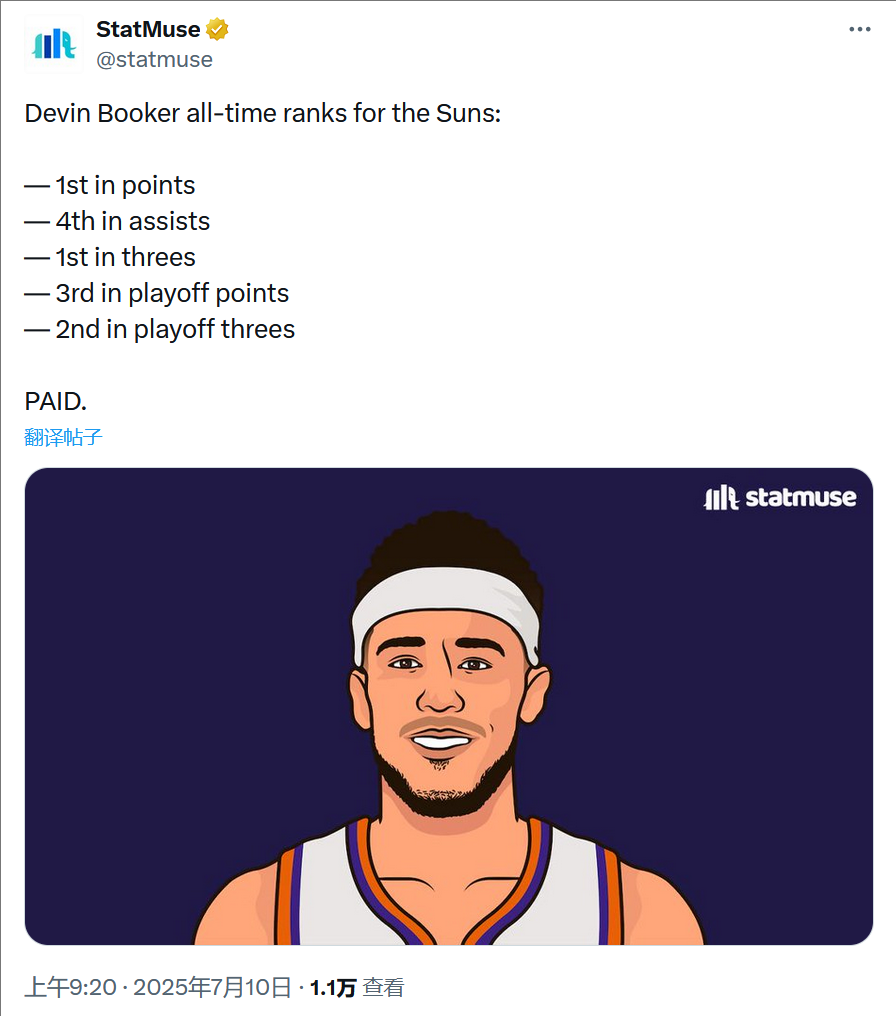Click the gold verified badge
The height and width of the screenshot is (1016, 896).
(217, 29)
